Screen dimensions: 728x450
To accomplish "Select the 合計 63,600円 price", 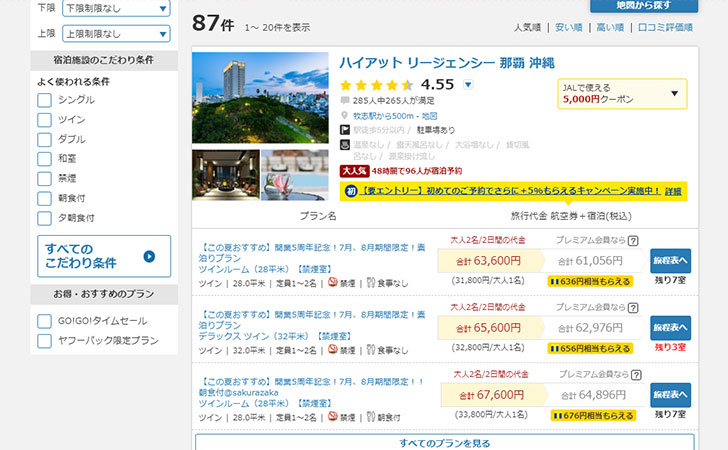I will 488,261.
